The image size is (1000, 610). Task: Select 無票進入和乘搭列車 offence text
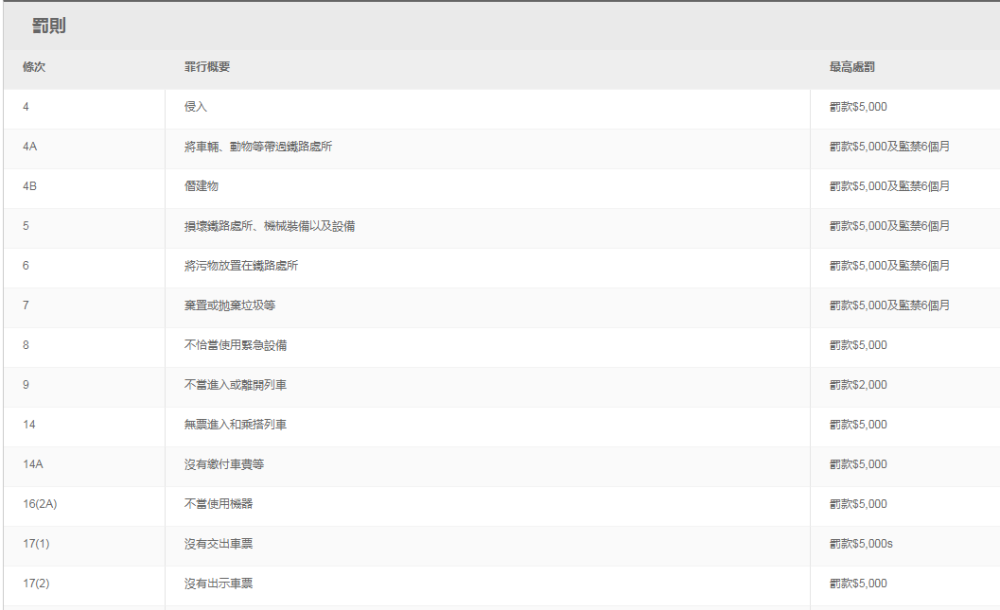point(235,425)
